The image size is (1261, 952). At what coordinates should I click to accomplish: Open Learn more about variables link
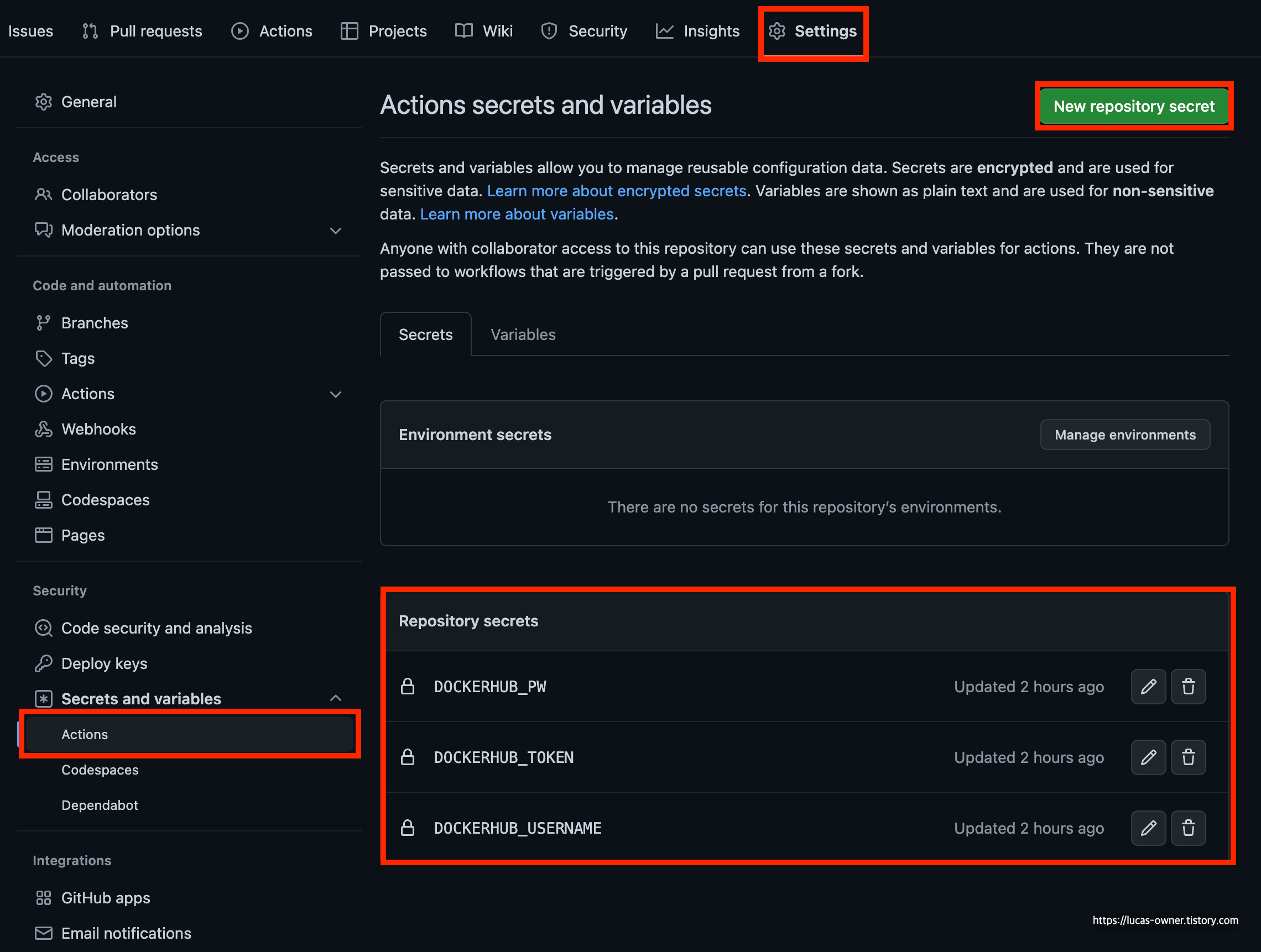pyautogui.click(x=517, y=214)
